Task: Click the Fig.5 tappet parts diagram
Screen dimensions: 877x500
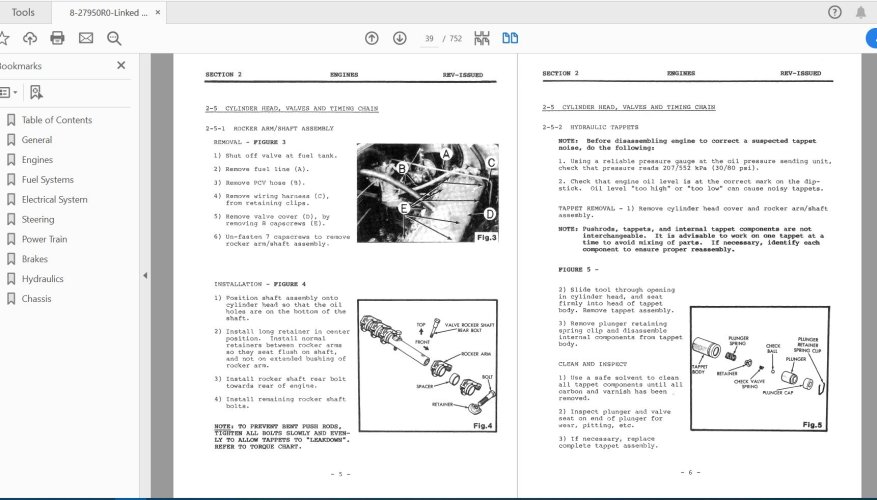Action: [x=760, y=368]
